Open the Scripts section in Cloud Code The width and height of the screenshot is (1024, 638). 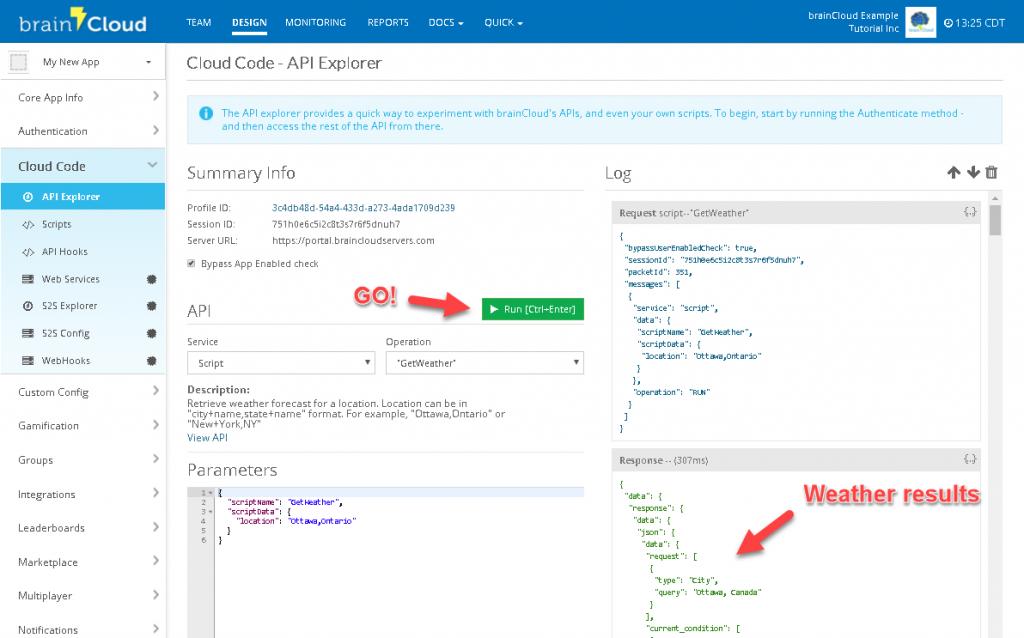[57, 224]
